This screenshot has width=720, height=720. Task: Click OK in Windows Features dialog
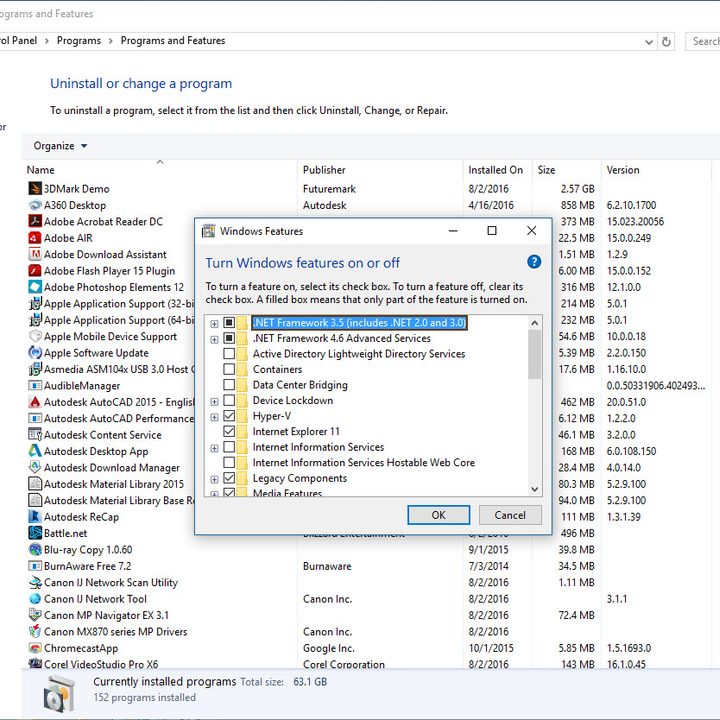pyautogui.click(x=439, y=515)
